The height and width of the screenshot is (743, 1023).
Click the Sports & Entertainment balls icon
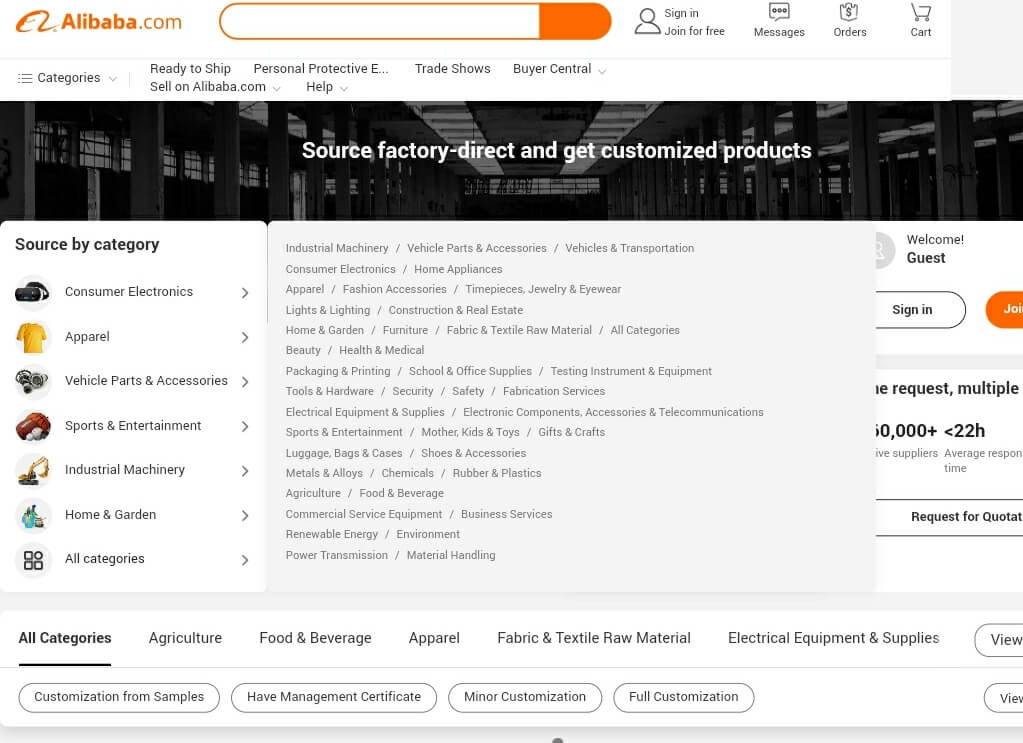pyautogui.click(x=33, y=426)
